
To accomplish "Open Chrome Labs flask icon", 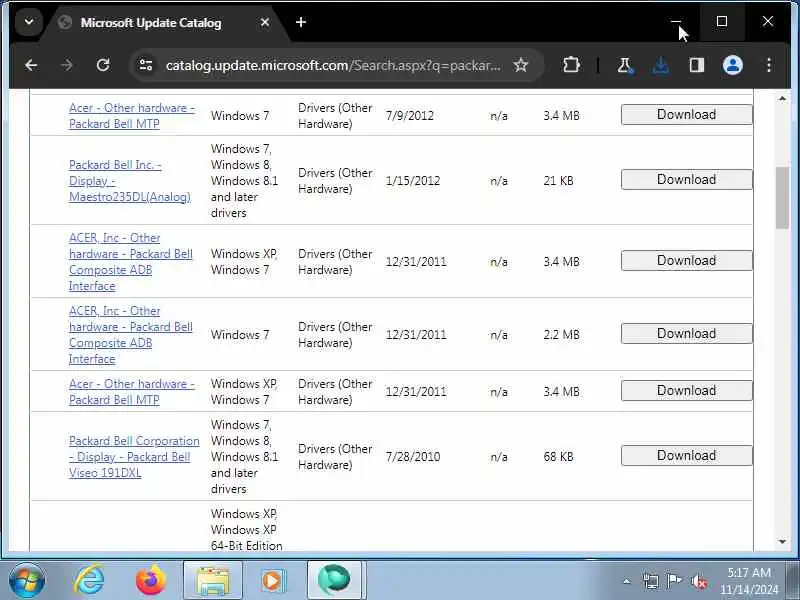I will click(625, 65).
